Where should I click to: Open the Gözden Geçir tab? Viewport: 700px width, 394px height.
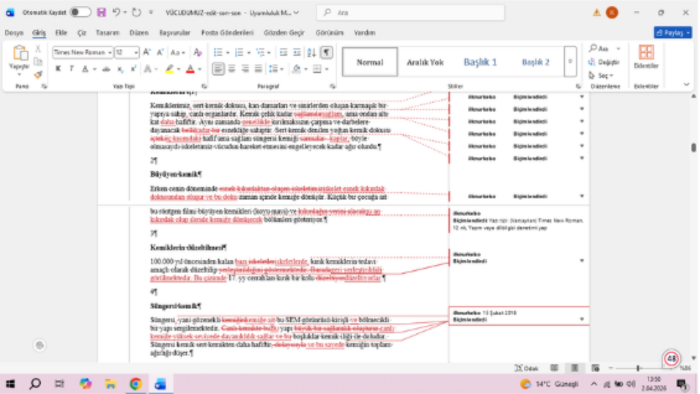[x=284, y=33]
